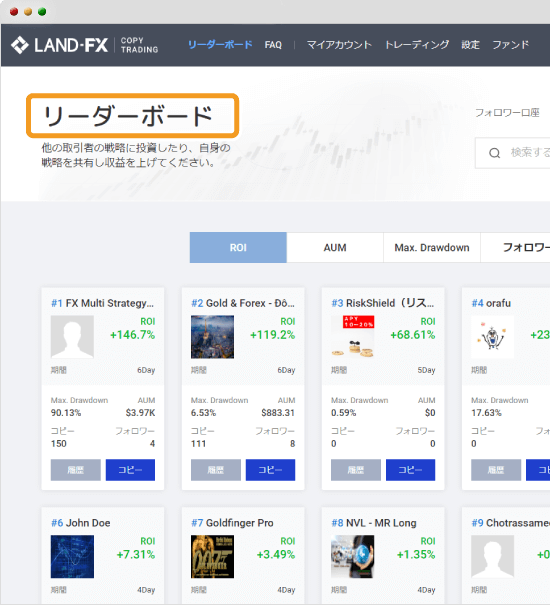
Task: Click the green maximize window button
Action: point(42,12)
